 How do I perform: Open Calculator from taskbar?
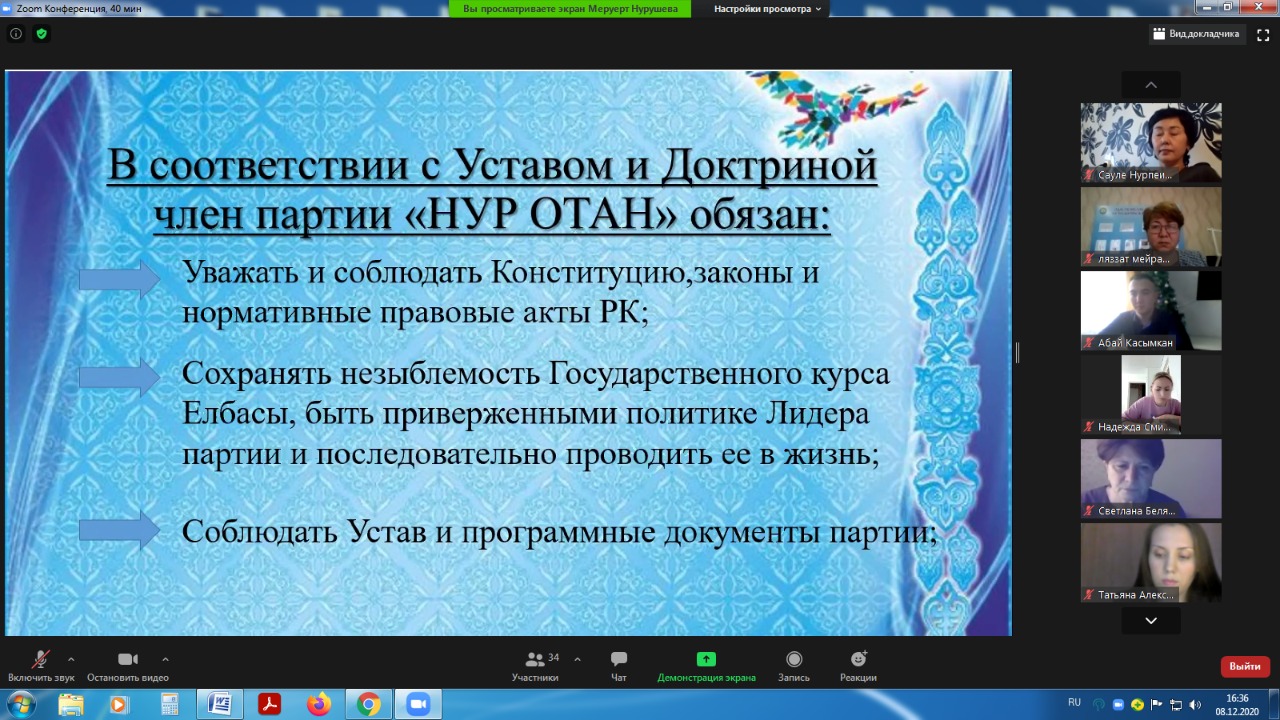tap(169, 704)
